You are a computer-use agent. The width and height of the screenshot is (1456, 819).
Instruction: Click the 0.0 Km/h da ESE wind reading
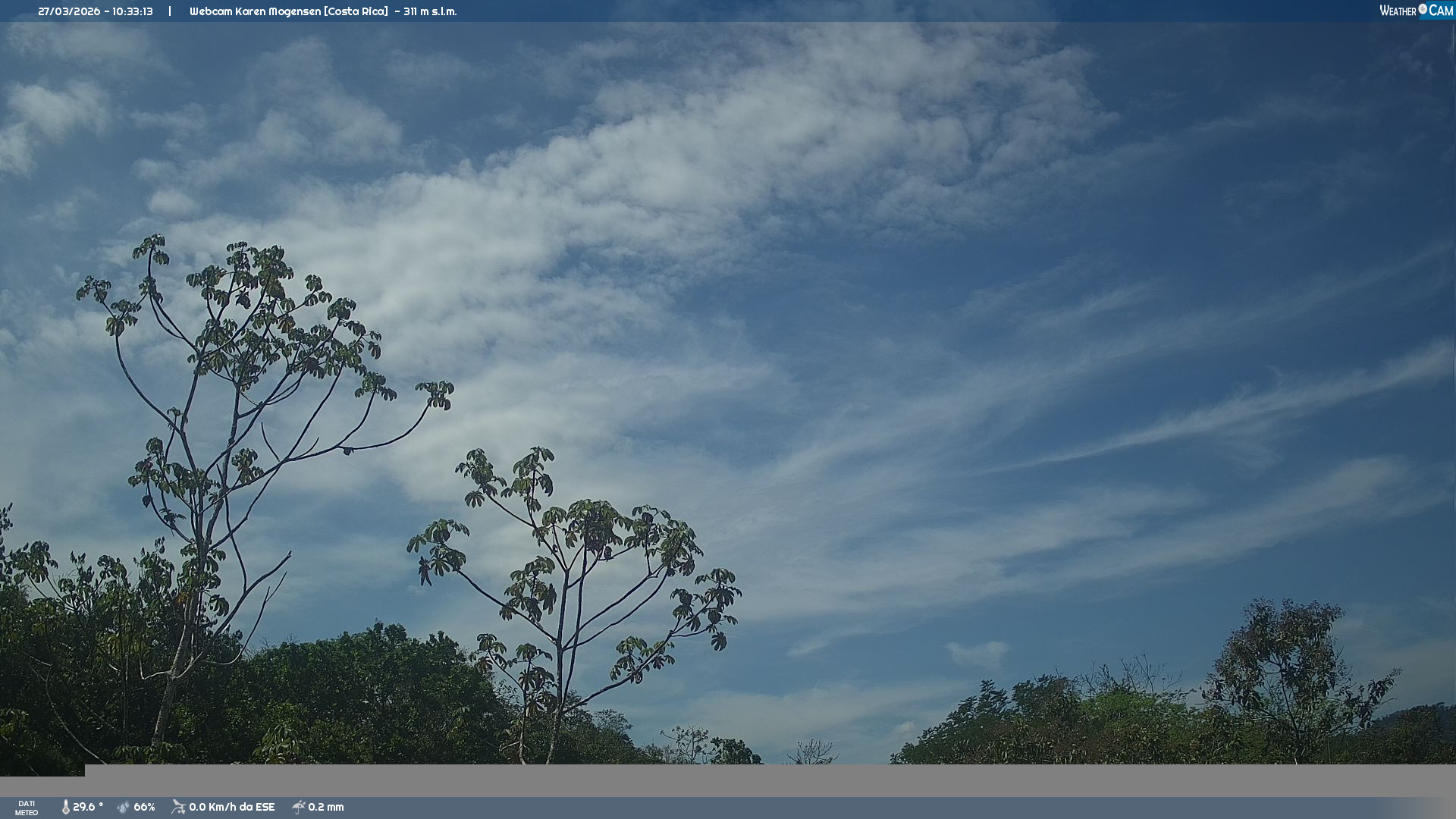(x=231, y=807)
